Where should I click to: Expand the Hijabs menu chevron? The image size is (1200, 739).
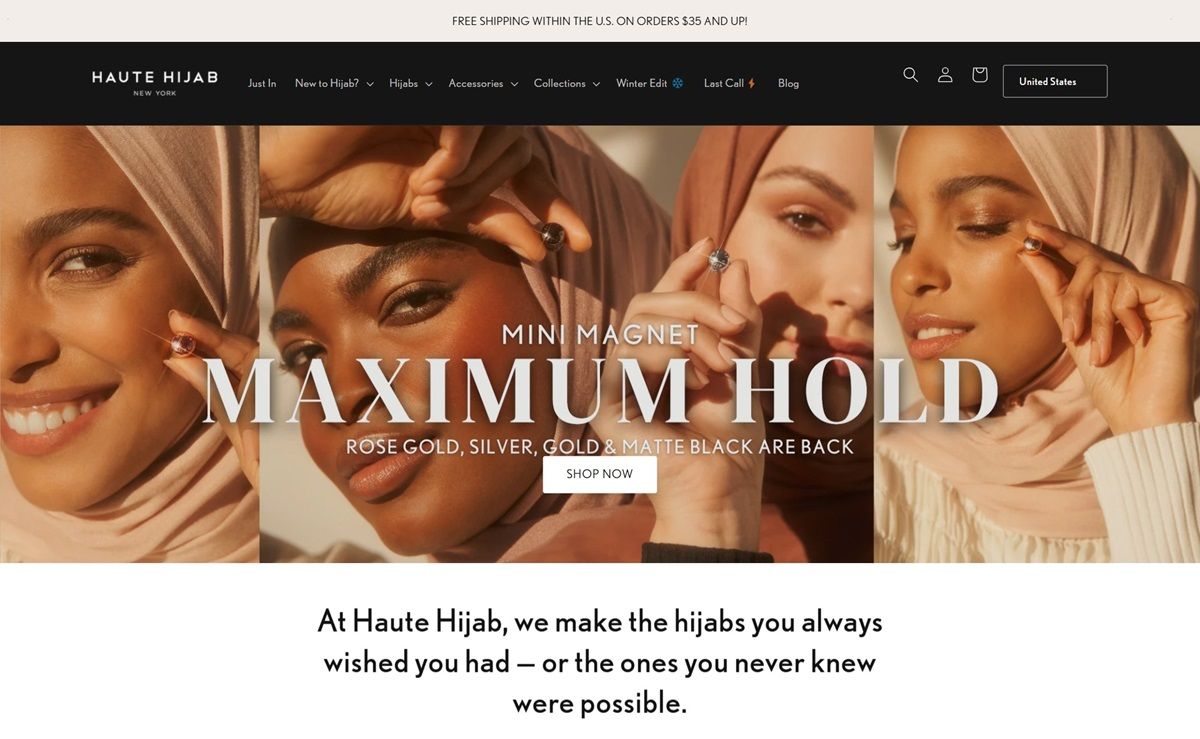pyautogui.click(x=428, y=84)
